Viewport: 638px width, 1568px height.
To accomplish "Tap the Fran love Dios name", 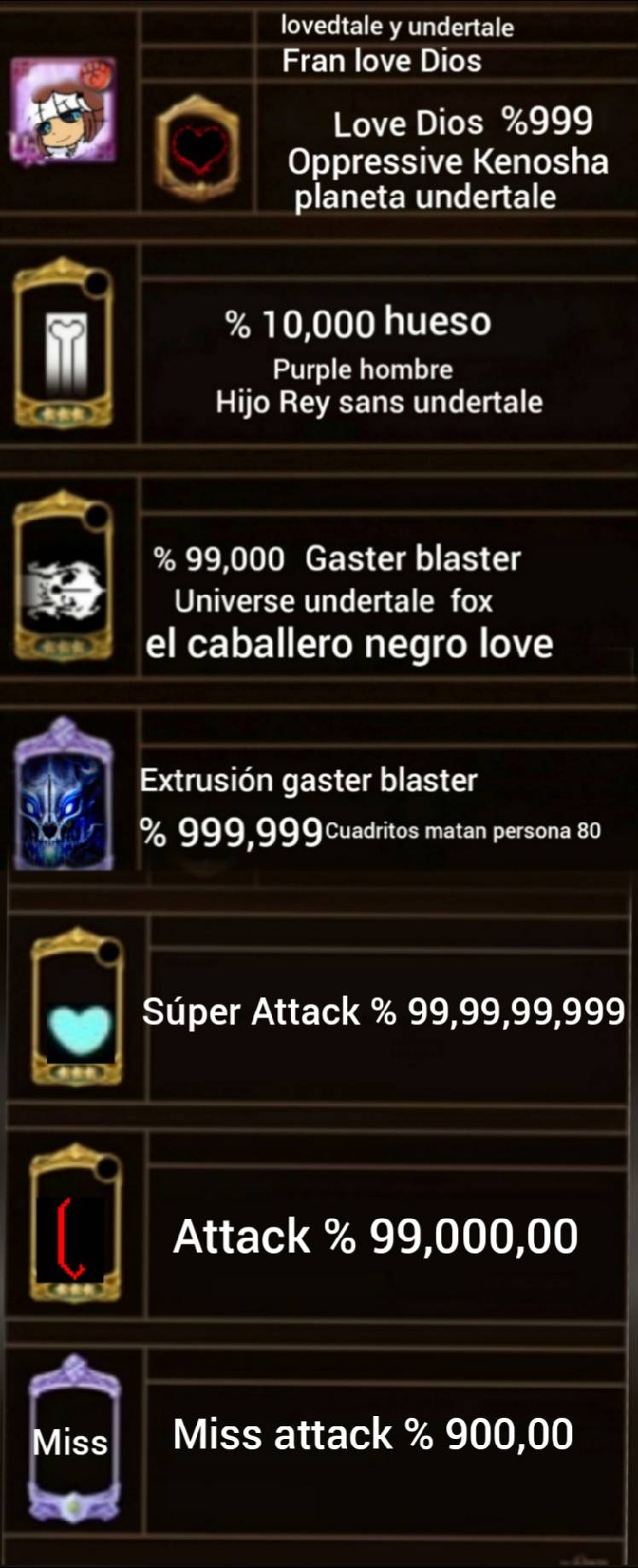I will pyautogui.click(x=381, y=61).
